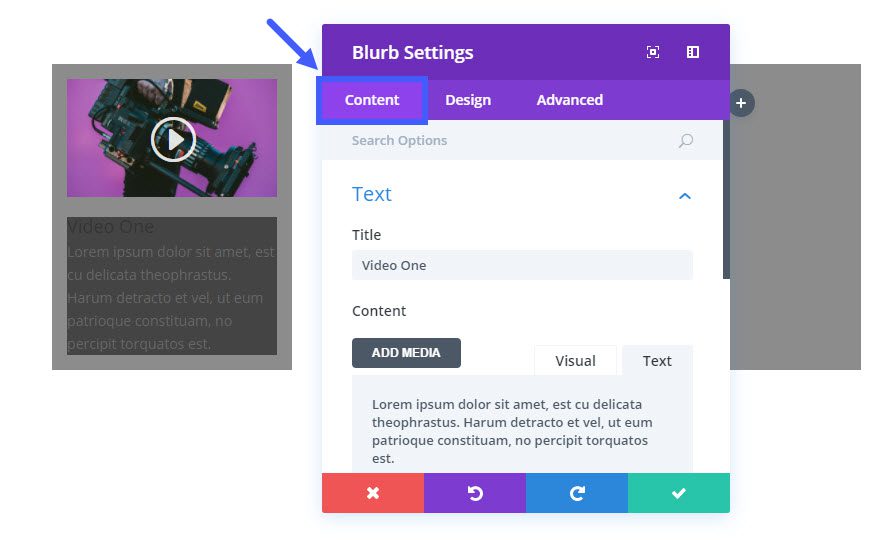This screenshot has height=540, width=880.
Task: Save changes with the green checkmark
Action: click(679, 493)
